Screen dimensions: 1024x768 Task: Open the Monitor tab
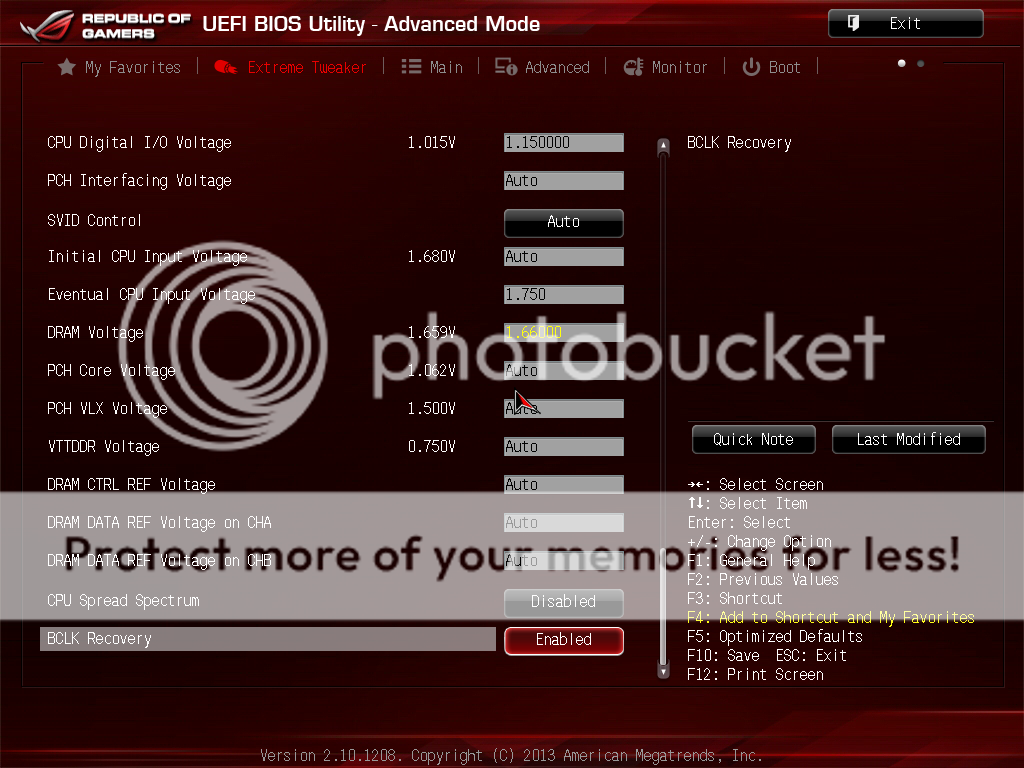pos(679,67)
